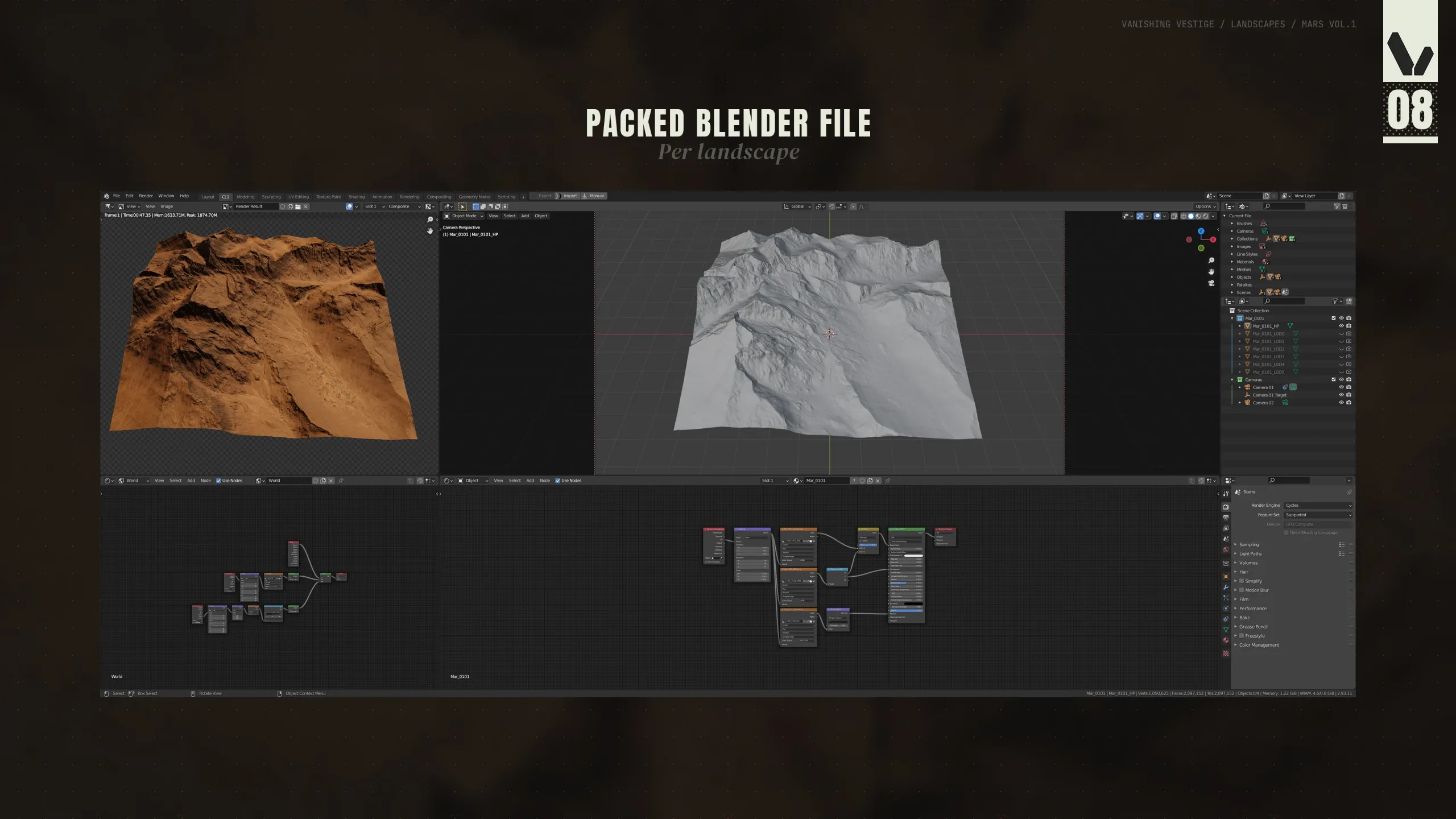
Task: Click the zoom magnifier icon in 3D viewport
Action: [1211, 260]
